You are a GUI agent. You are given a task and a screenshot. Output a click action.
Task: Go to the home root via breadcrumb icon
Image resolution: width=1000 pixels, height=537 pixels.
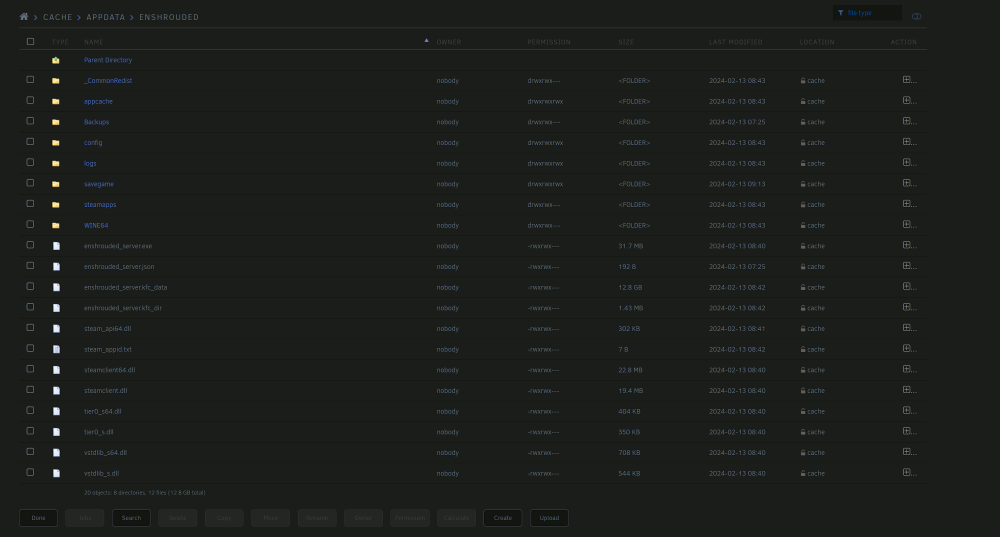point(24,17)
